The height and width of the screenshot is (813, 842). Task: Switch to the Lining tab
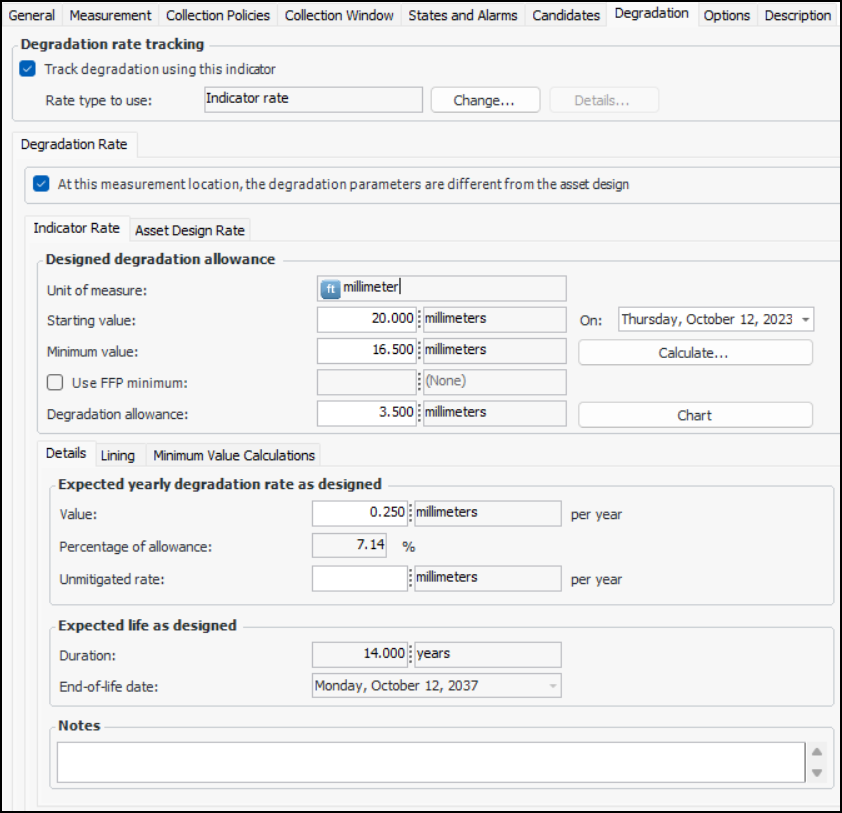(x=118, y=455)
